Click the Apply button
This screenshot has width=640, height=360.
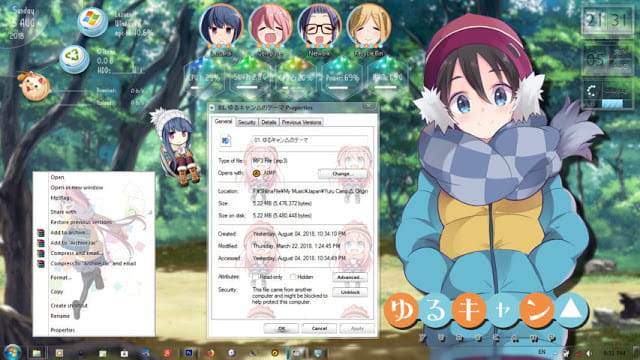coord(357,328)
